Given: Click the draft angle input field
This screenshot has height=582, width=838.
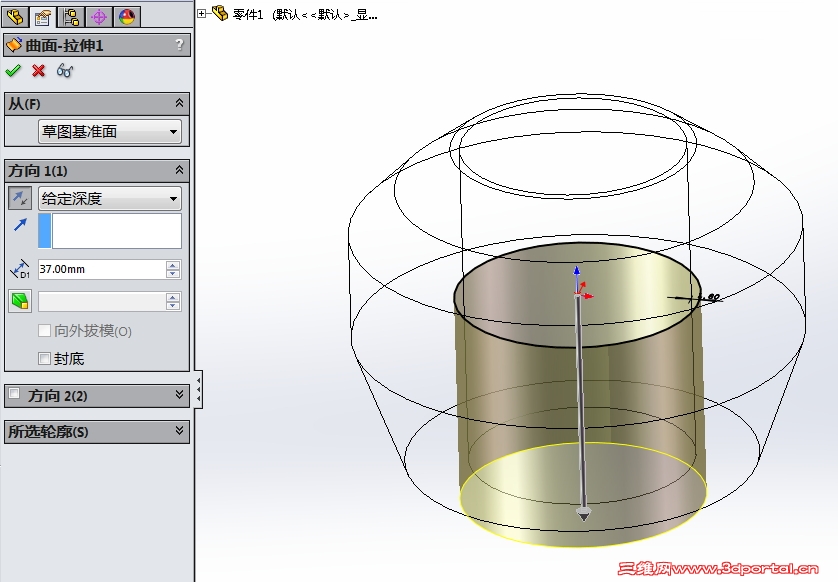Looking at the screenshot, I should pyautogui.click(x=102, y=301).
